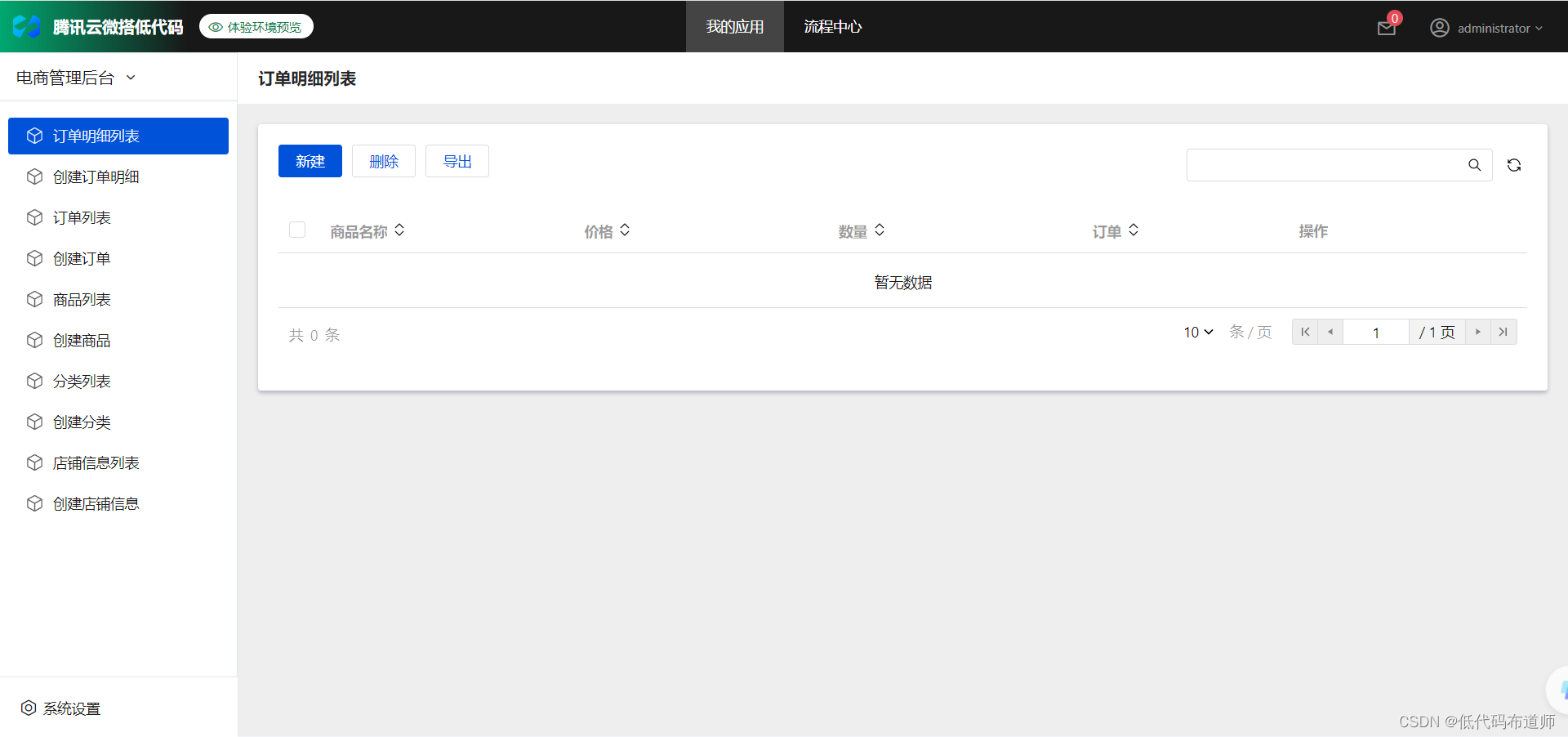The width and height of the screenshot is (1568, 737).
Task: Open 店铺信息列表 menu item
Action: click(x=118, y=462)
